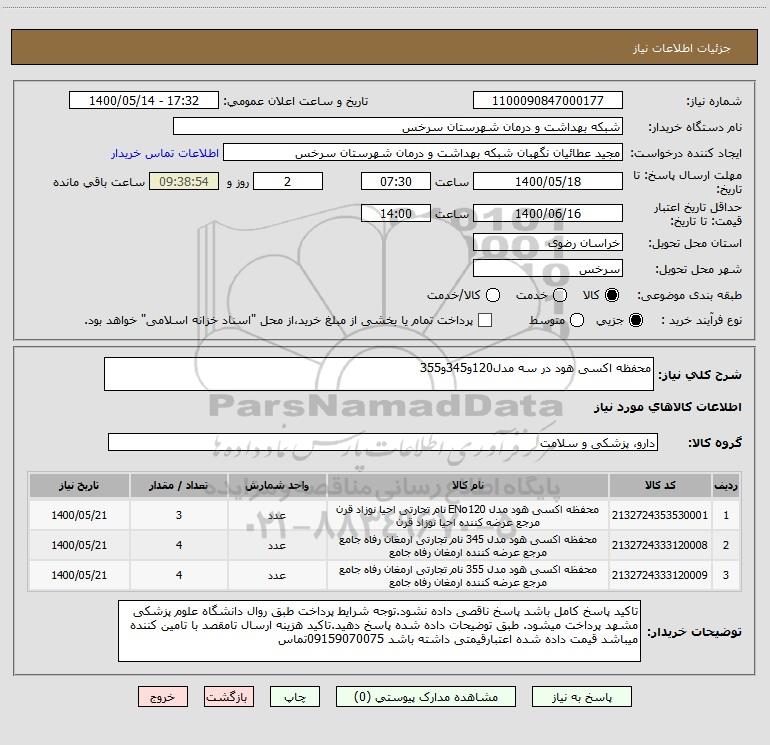Click item code 2132724333120008
Viewport: 770px width, 745px height.
pos(660,545)
